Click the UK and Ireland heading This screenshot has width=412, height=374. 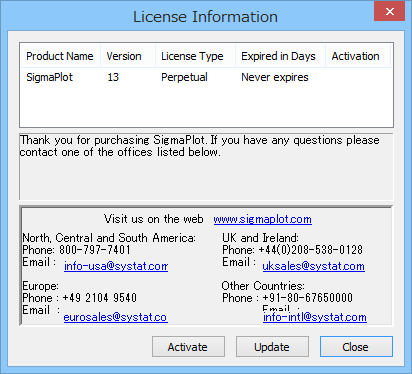pyautogui.click(x=260, y=238)
